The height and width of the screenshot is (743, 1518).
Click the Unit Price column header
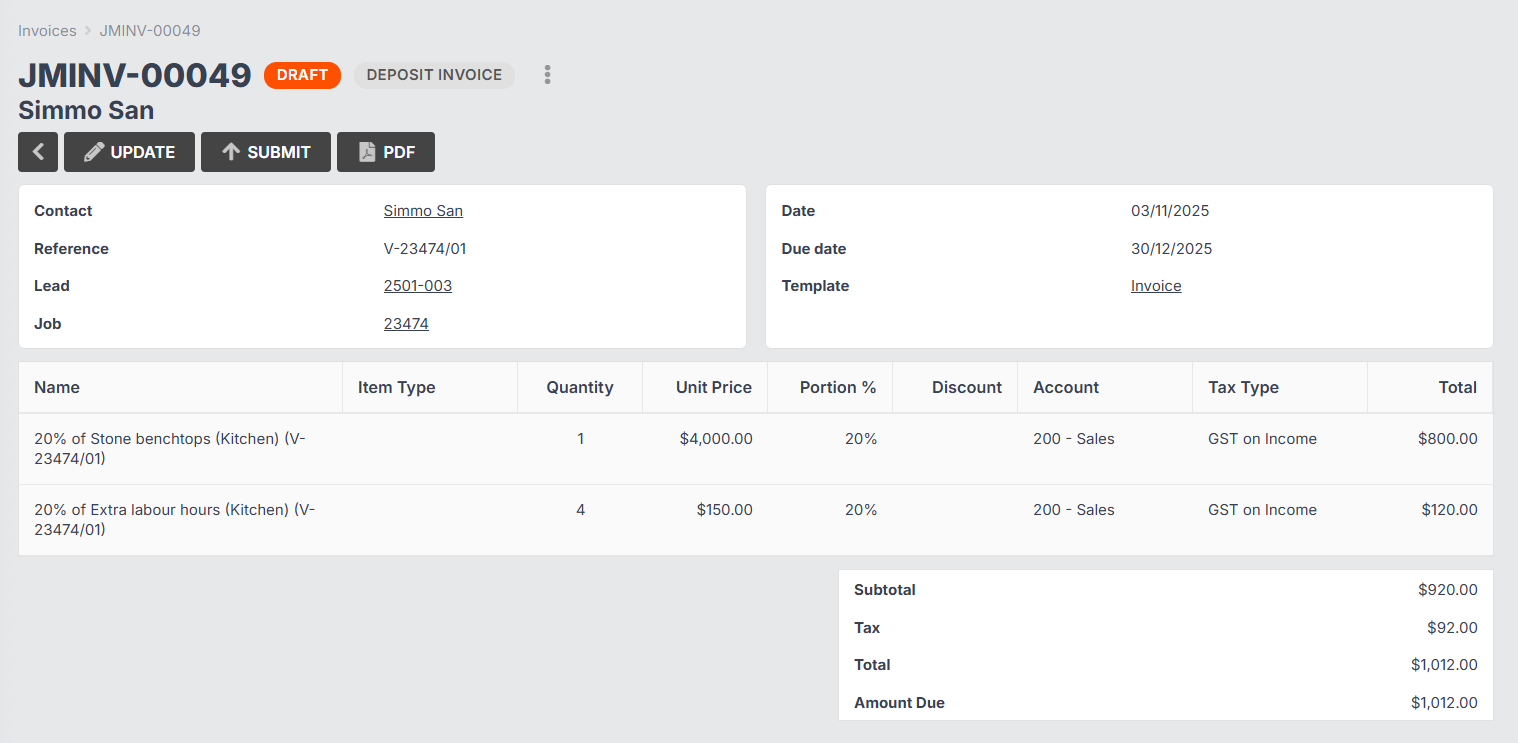713,387
